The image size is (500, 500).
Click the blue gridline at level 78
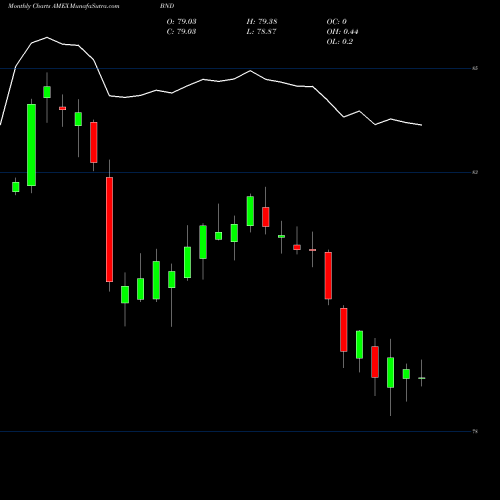235,432
